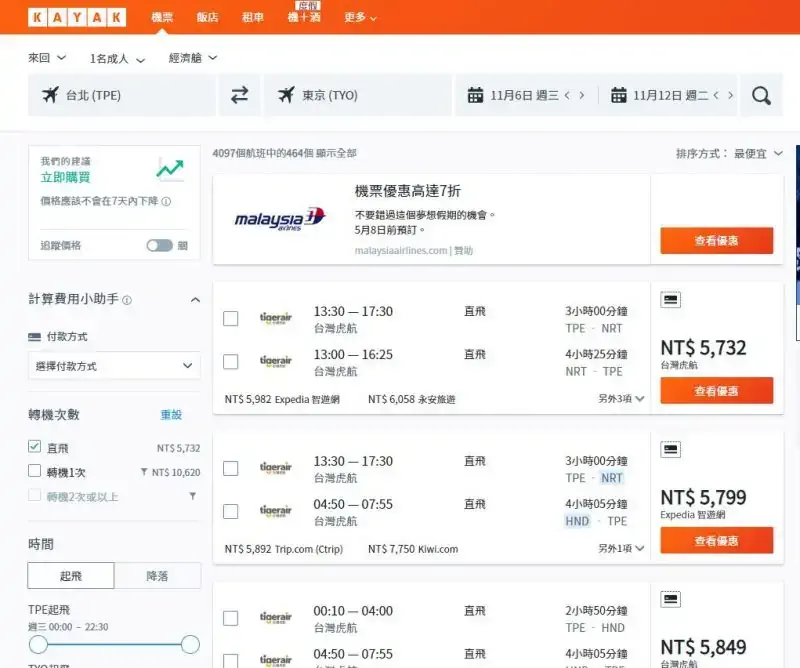Check the 轉機1次 one-stop filter checkbox
Screen dimensions: 800x668
(35, 472)
